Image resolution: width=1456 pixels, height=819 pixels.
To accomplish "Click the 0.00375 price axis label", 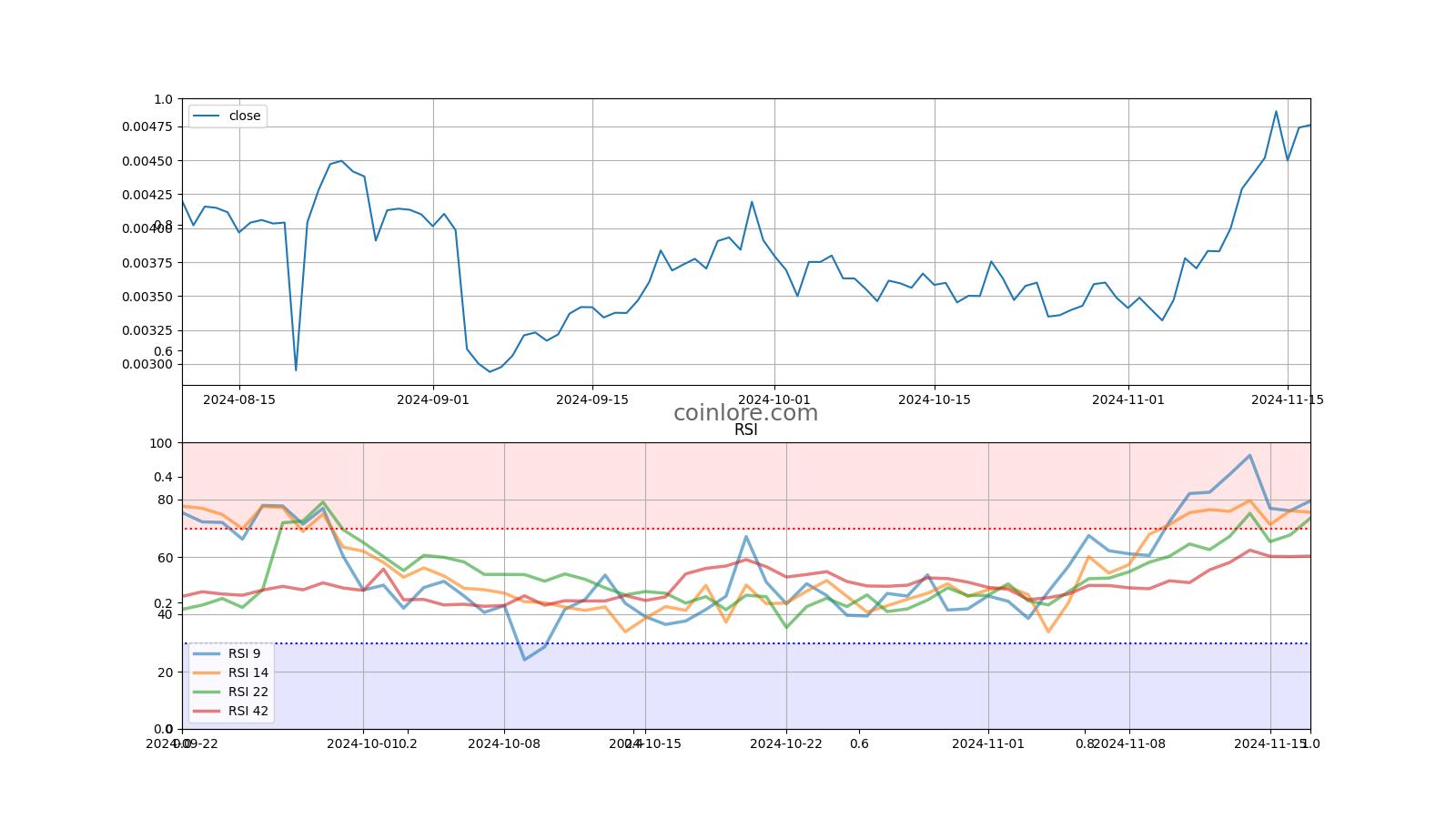I will coord(147,263).
